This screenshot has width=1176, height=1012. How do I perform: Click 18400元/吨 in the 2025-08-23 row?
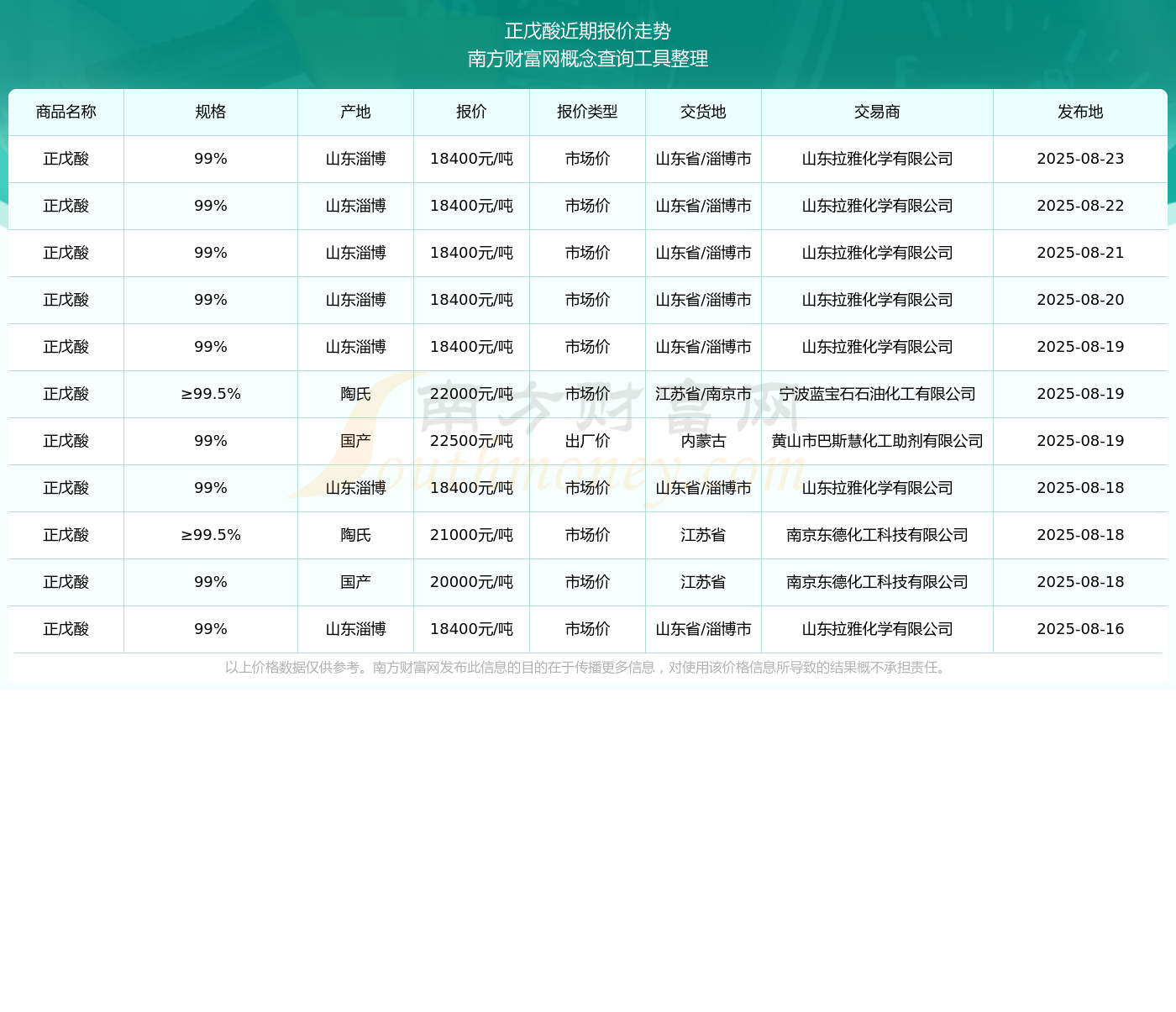472,159
